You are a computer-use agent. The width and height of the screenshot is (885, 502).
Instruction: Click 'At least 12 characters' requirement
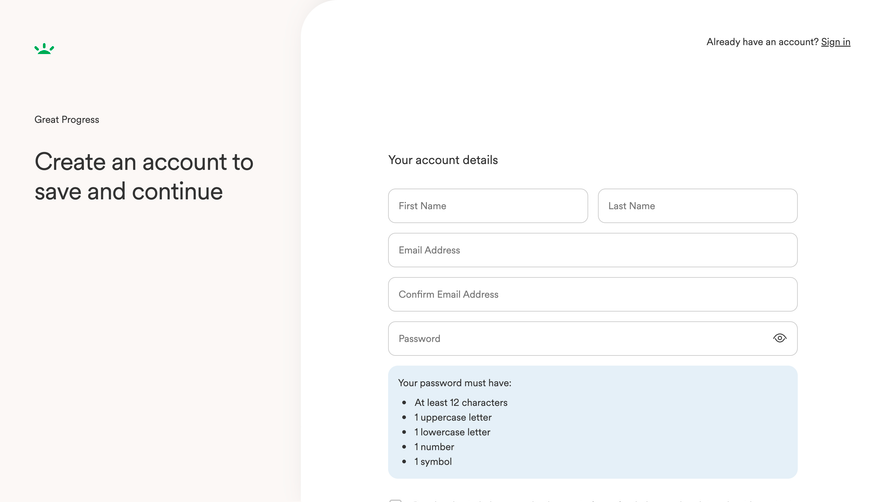coord(461,403)
